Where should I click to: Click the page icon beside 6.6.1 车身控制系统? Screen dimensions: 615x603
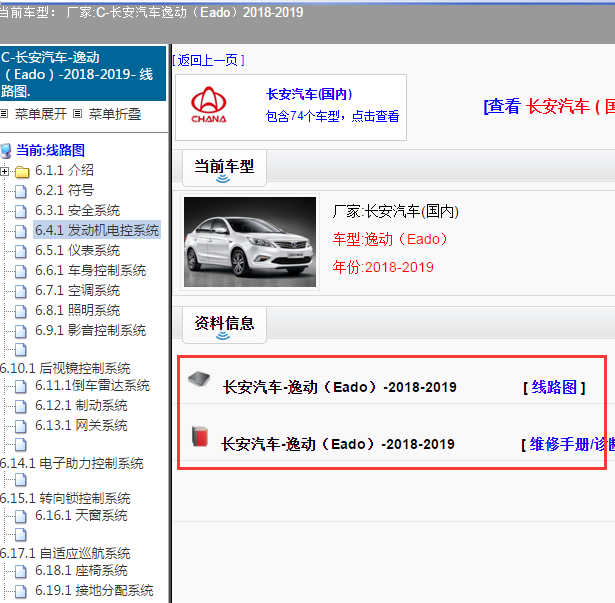coord(20,271)
